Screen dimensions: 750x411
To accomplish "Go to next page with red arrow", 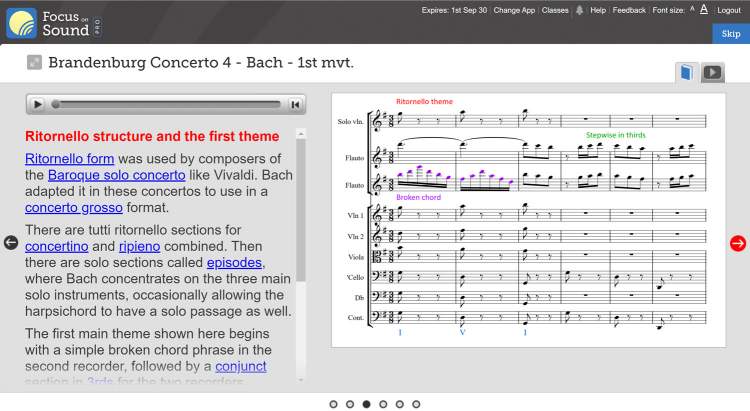I will [738, 243].
